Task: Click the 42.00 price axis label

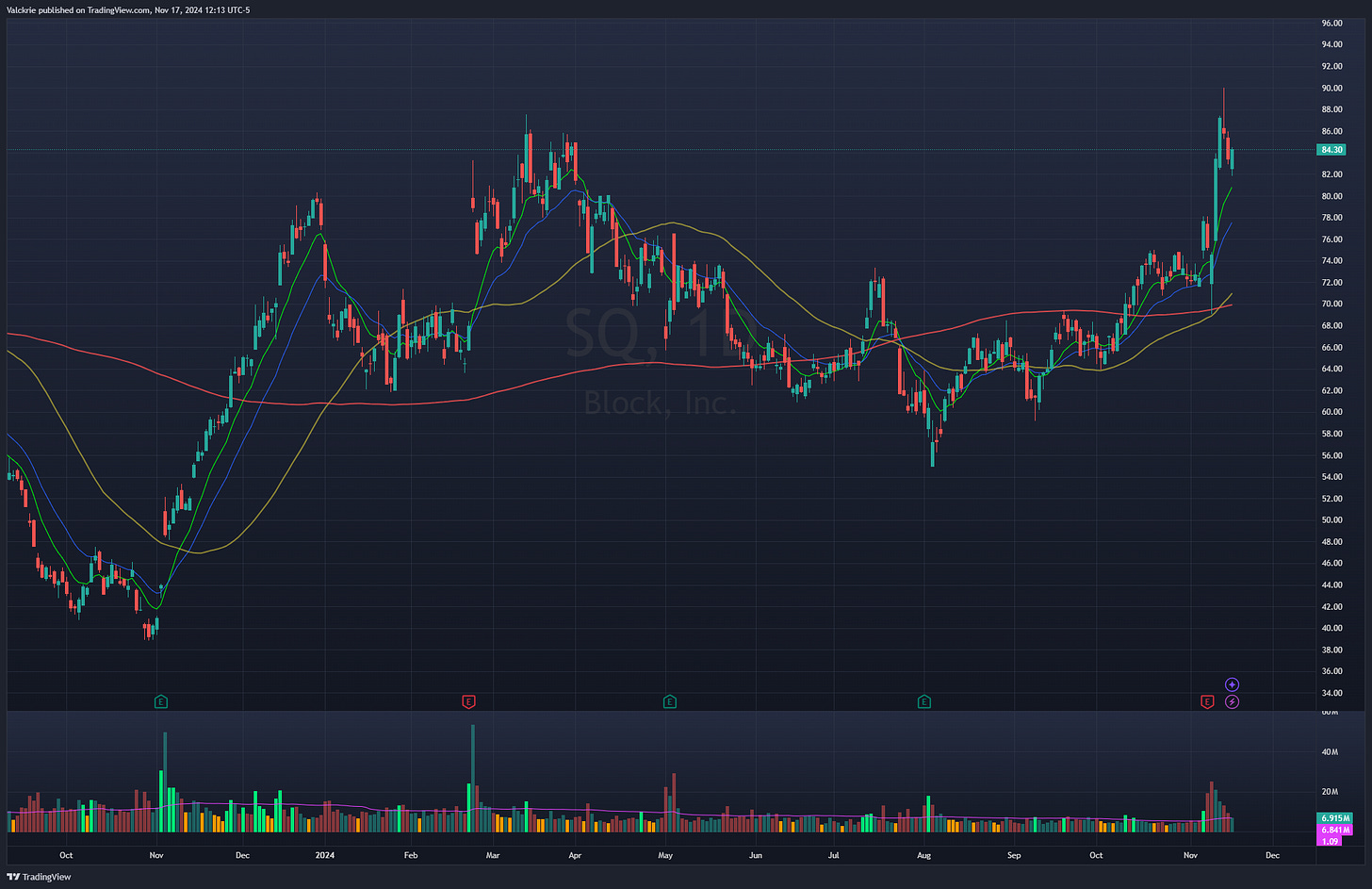Action: pyautogui.click(x=1331, y=606)
